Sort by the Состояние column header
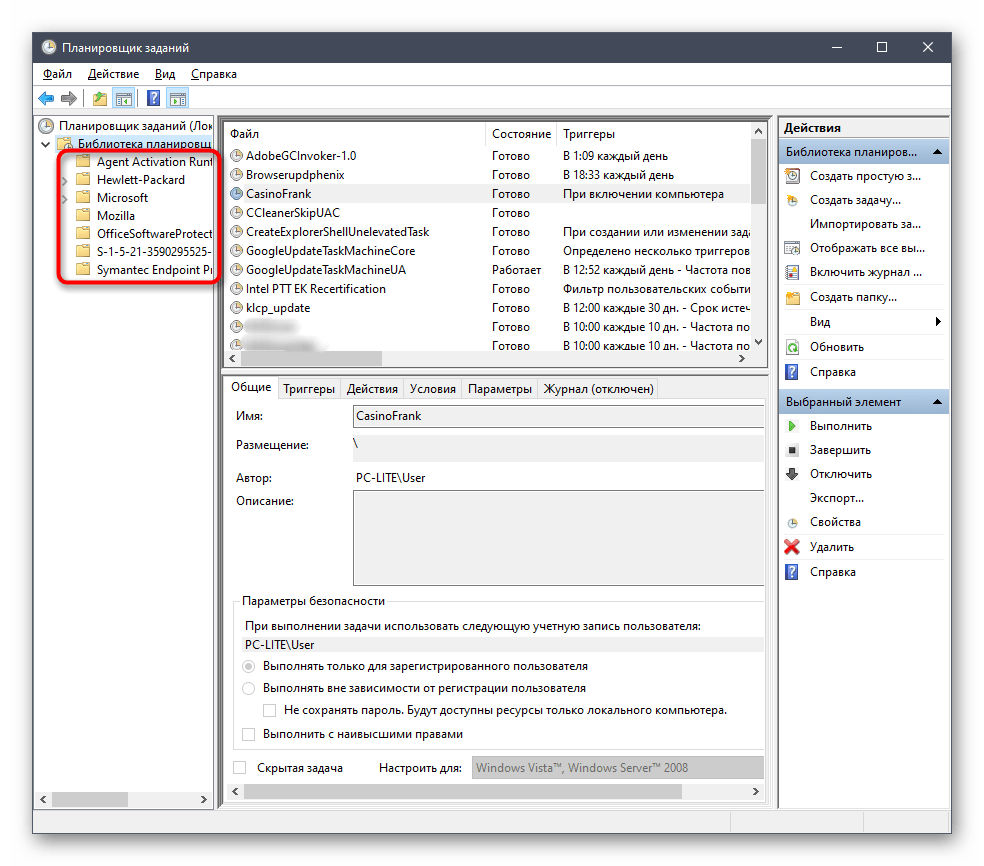 coord(521,134)
